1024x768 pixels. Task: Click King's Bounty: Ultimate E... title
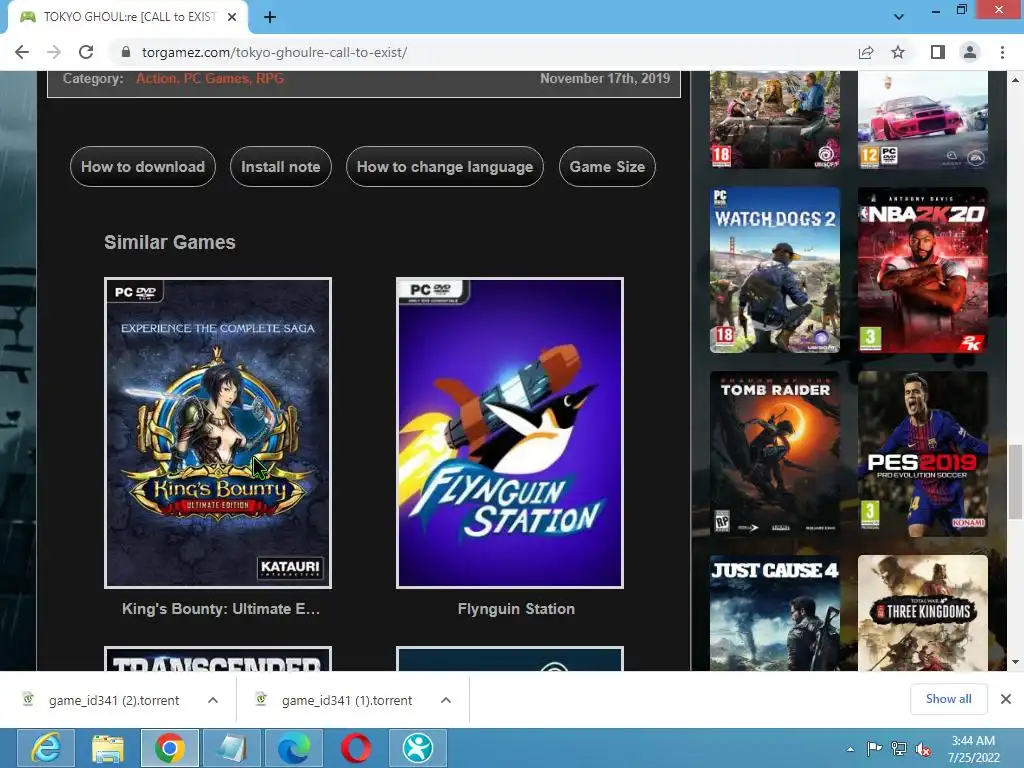click(221, 609)
